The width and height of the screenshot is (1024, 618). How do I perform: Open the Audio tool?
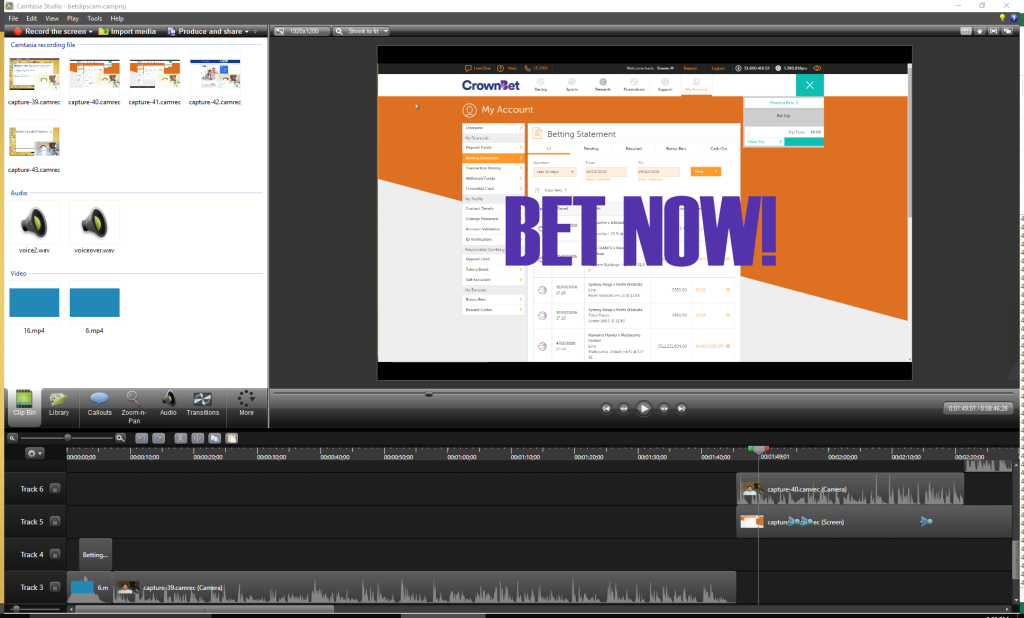point(168,403)
